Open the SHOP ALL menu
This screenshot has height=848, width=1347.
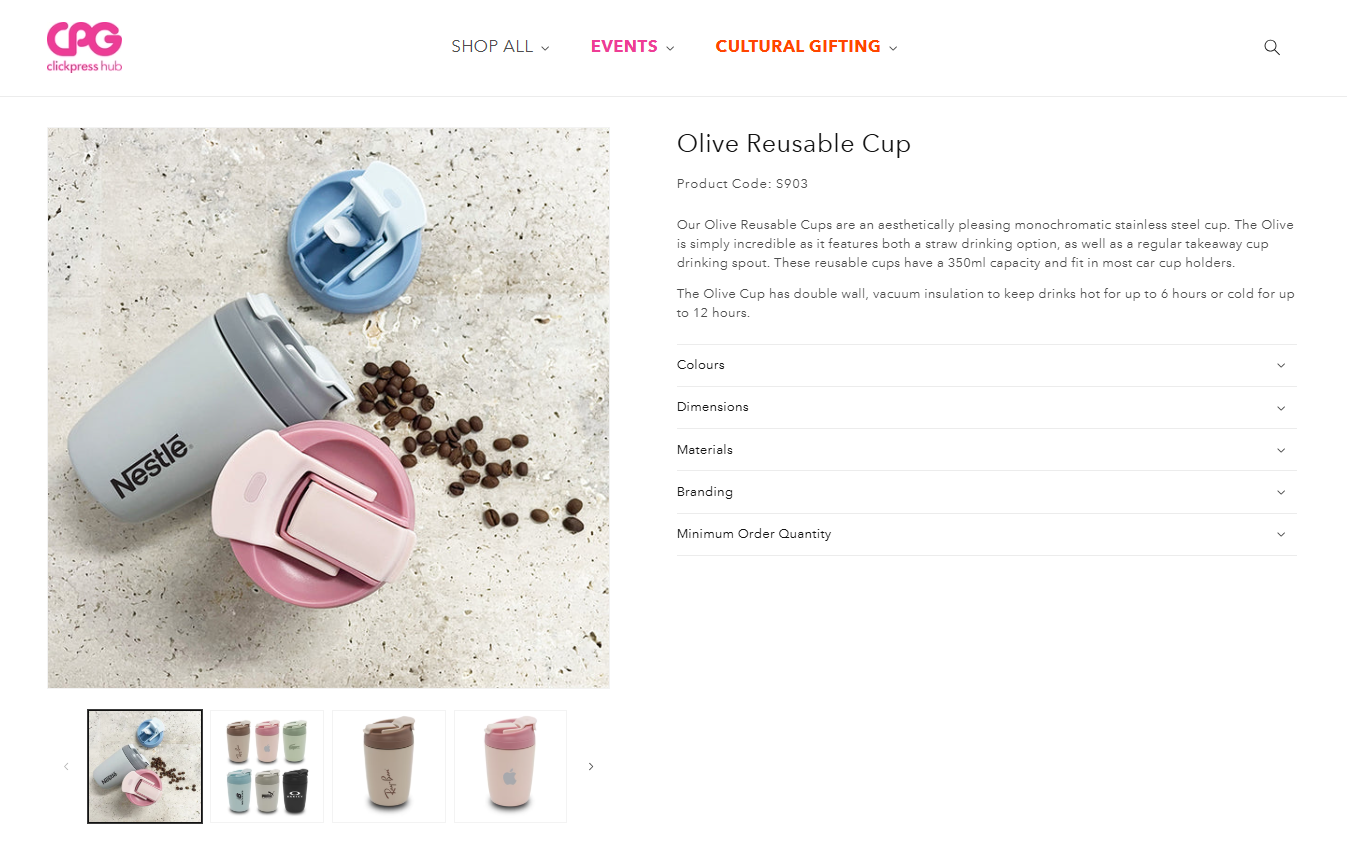pos(500,46)
